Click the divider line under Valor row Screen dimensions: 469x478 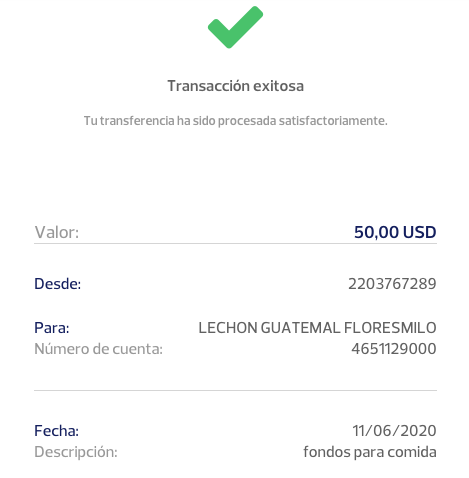tap(235, 243)
